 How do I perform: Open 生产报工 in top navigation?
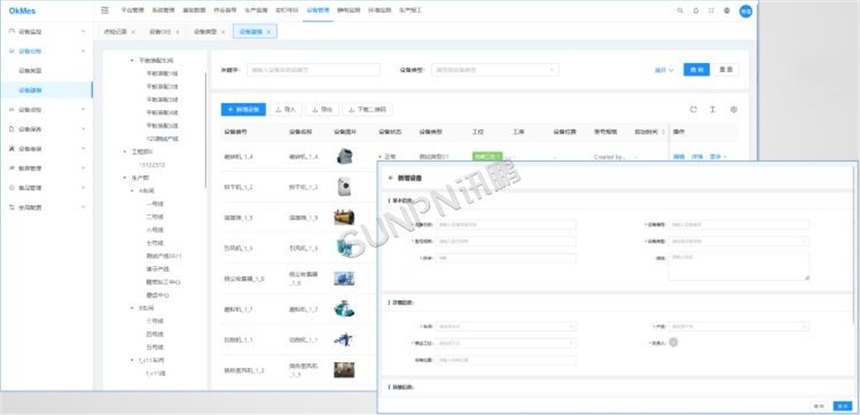(410, 10)
